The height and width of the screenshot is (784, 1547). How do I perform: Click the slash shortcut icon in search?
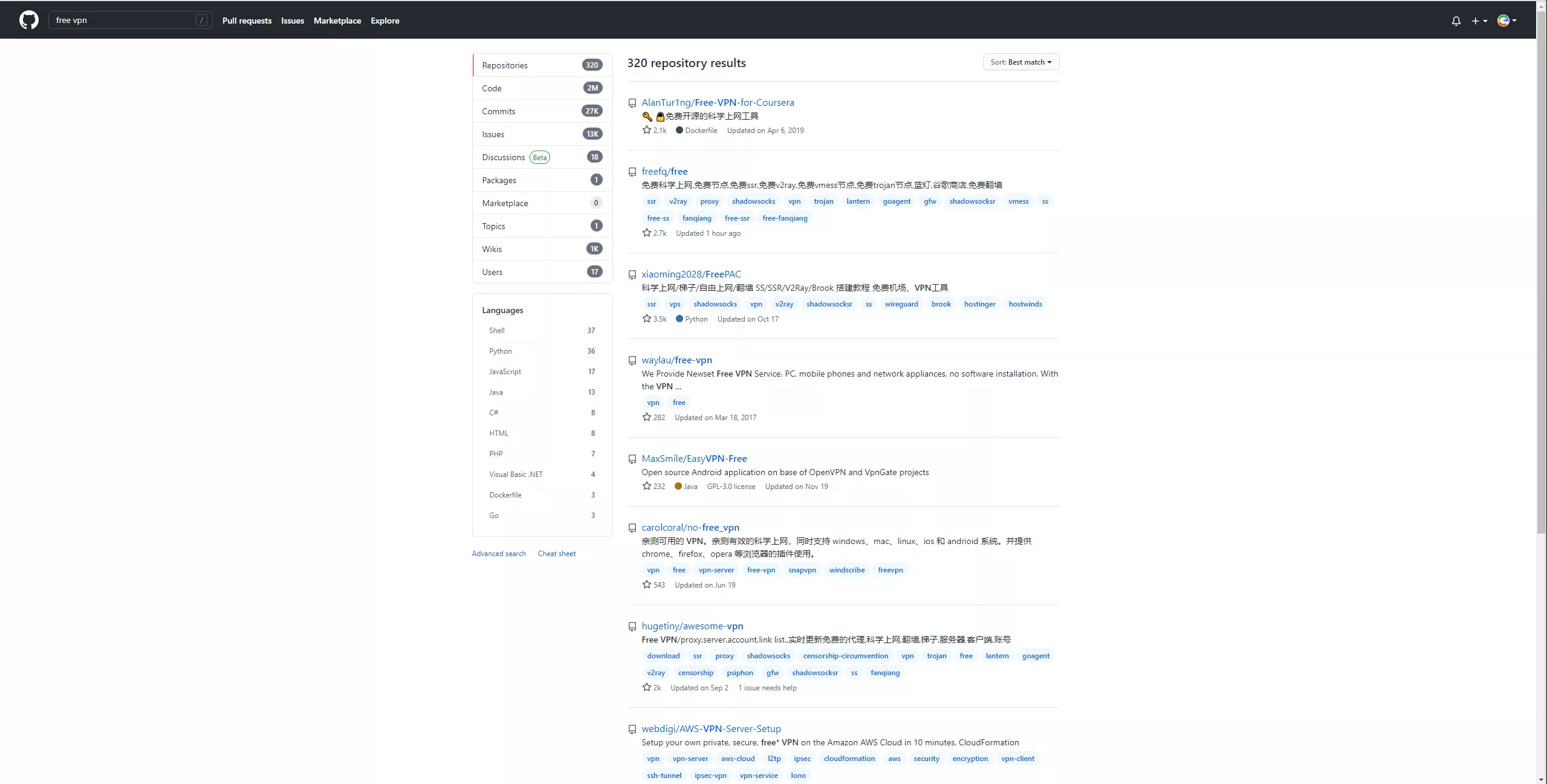point(201,20)
